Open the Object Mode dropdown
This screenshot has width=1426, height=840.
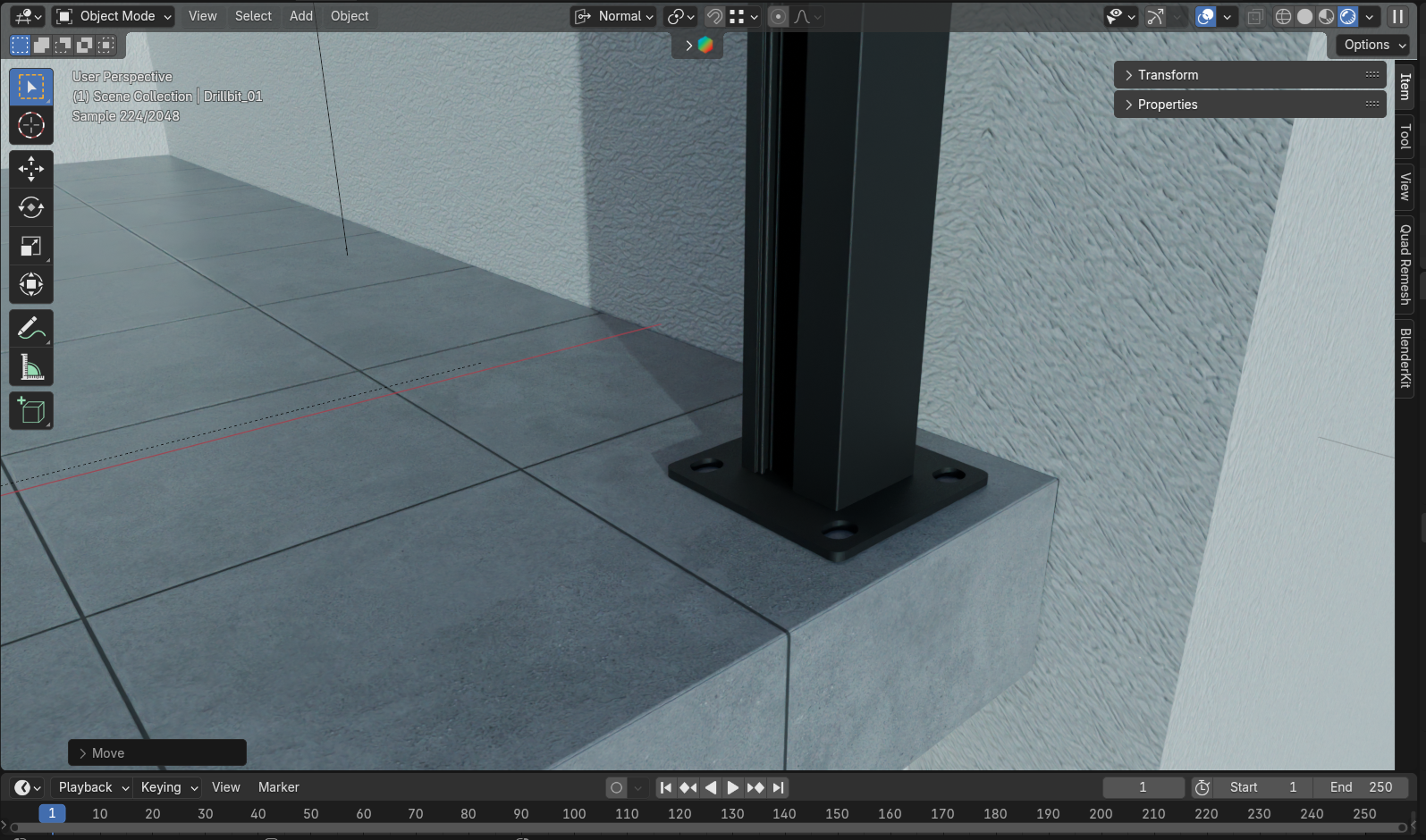pyautogui.click(x=114, y=16)
